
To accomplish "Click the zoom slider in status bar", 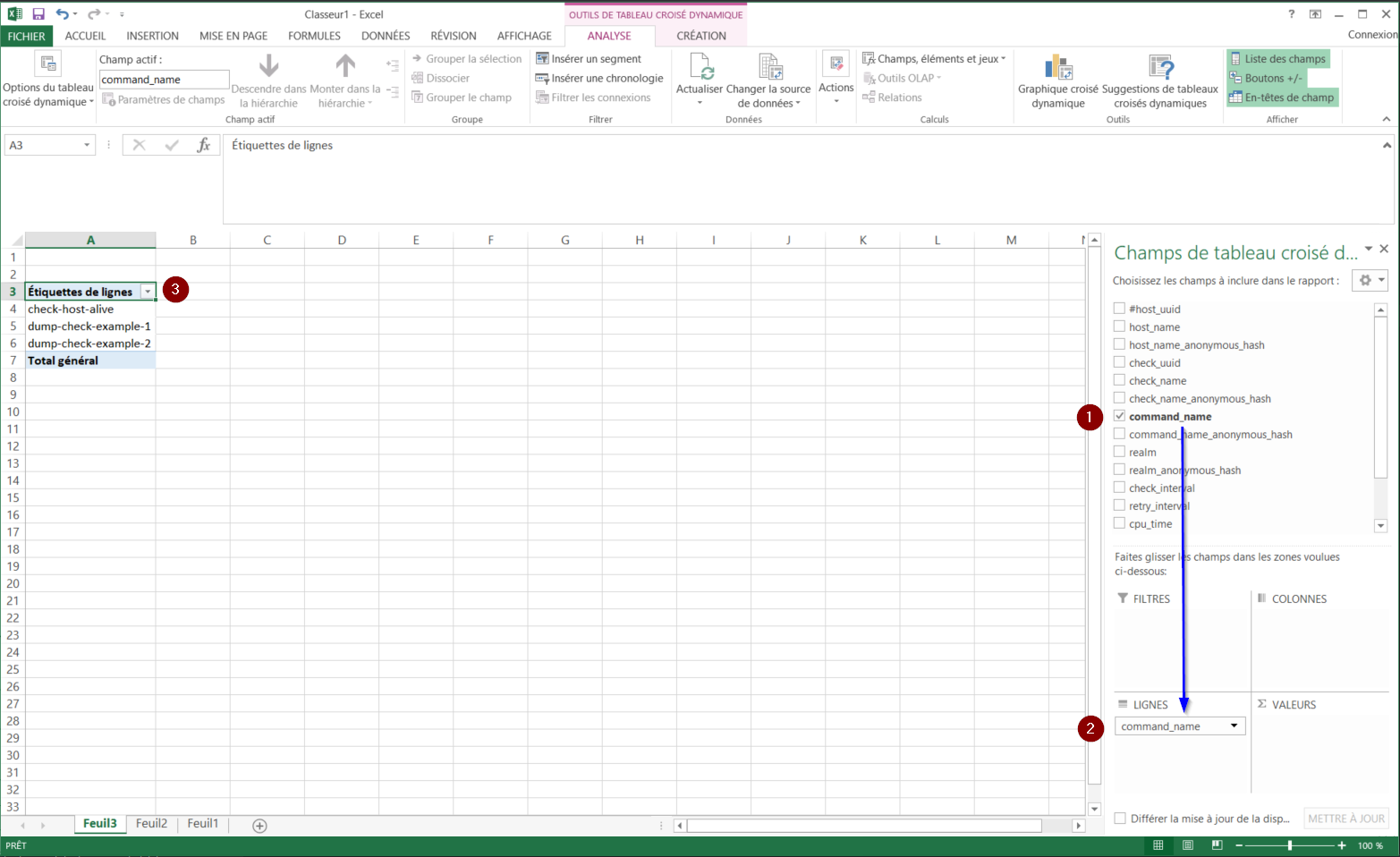I will coord(1289,845).
